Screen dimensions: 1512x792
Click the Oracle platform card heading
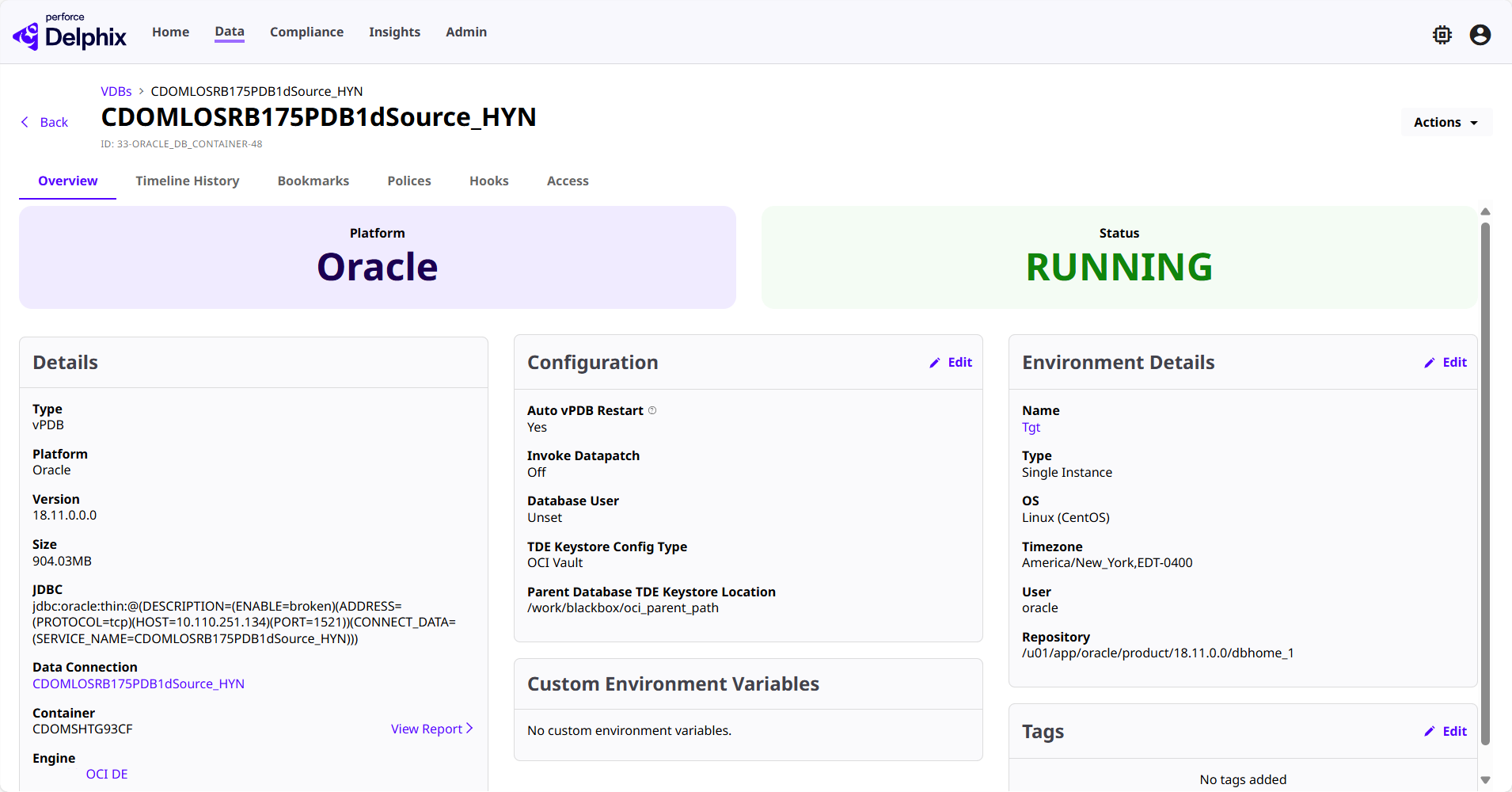[378, 267]
